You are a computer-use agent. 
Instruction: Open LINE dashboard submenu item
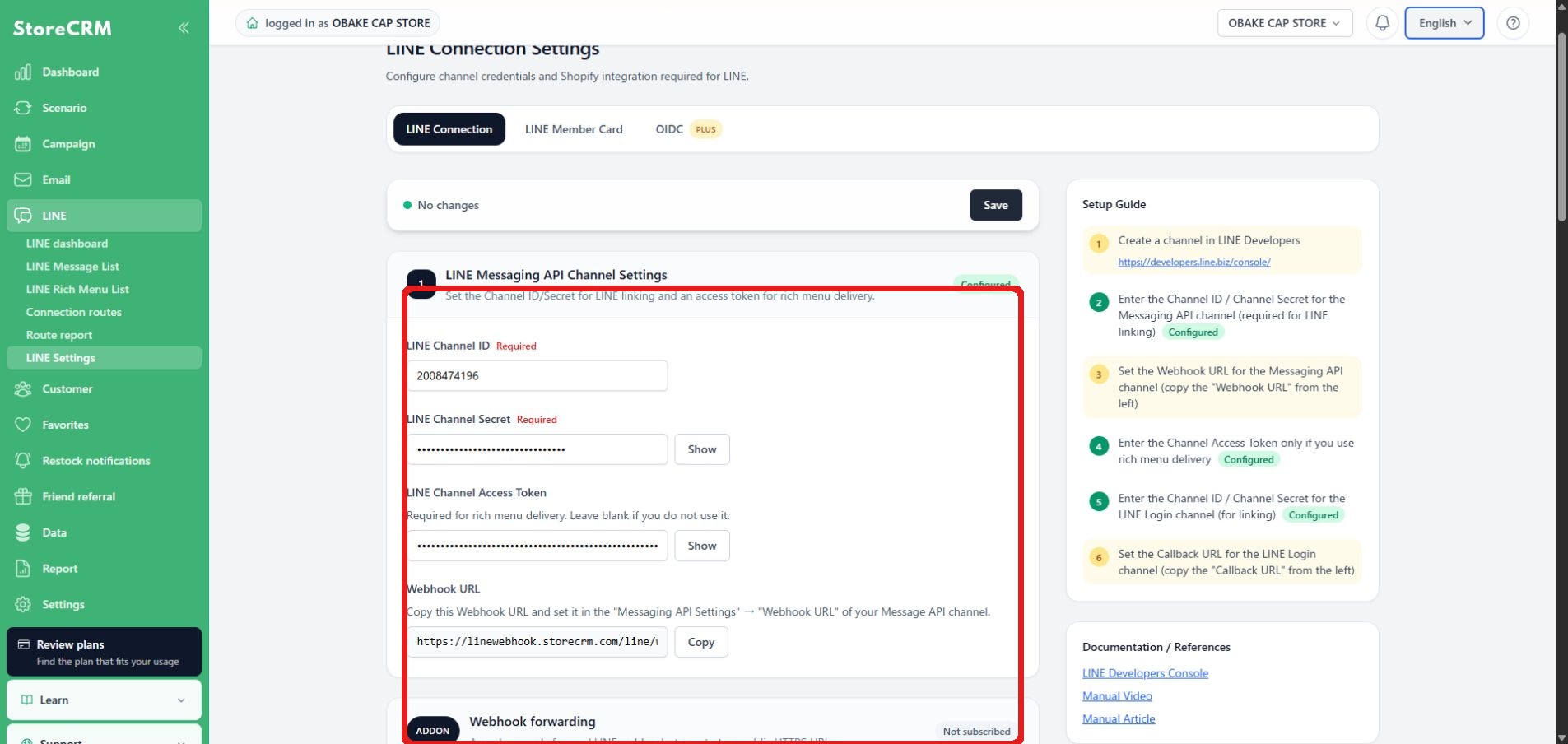click(67, 244)
